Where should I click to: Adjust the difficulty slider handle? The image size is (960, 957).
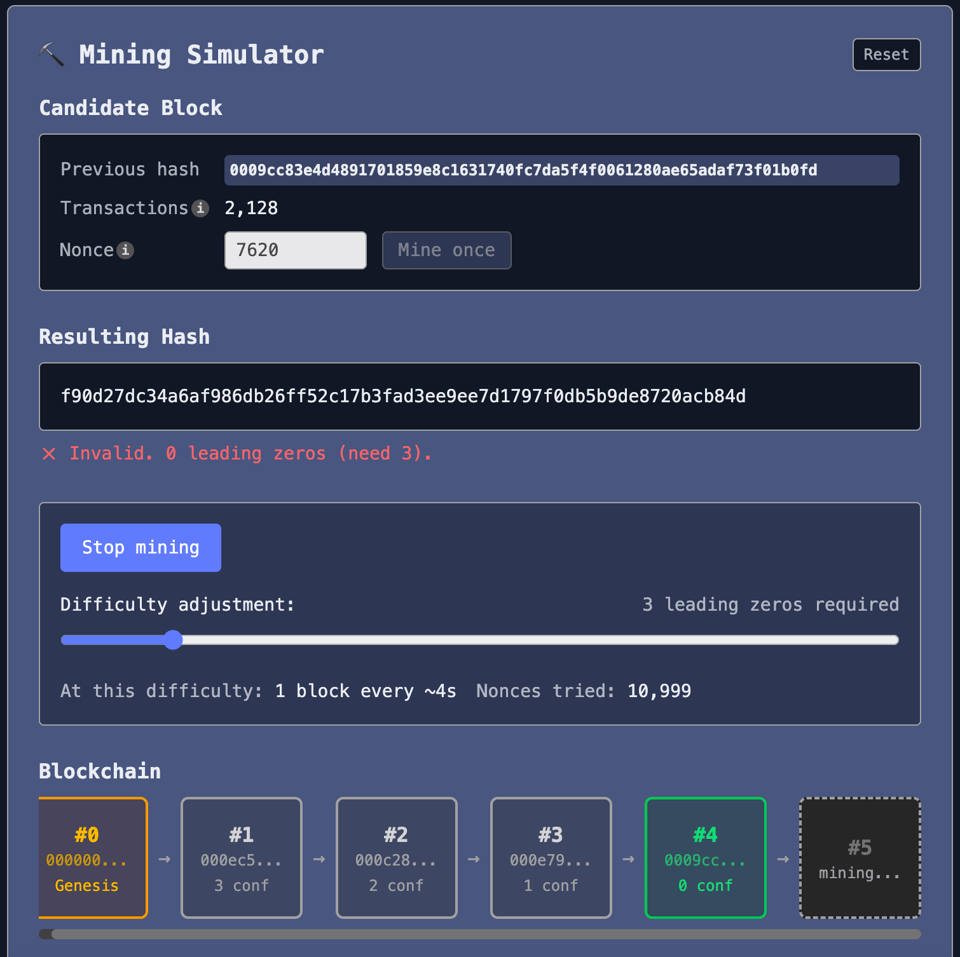(172, 639)
